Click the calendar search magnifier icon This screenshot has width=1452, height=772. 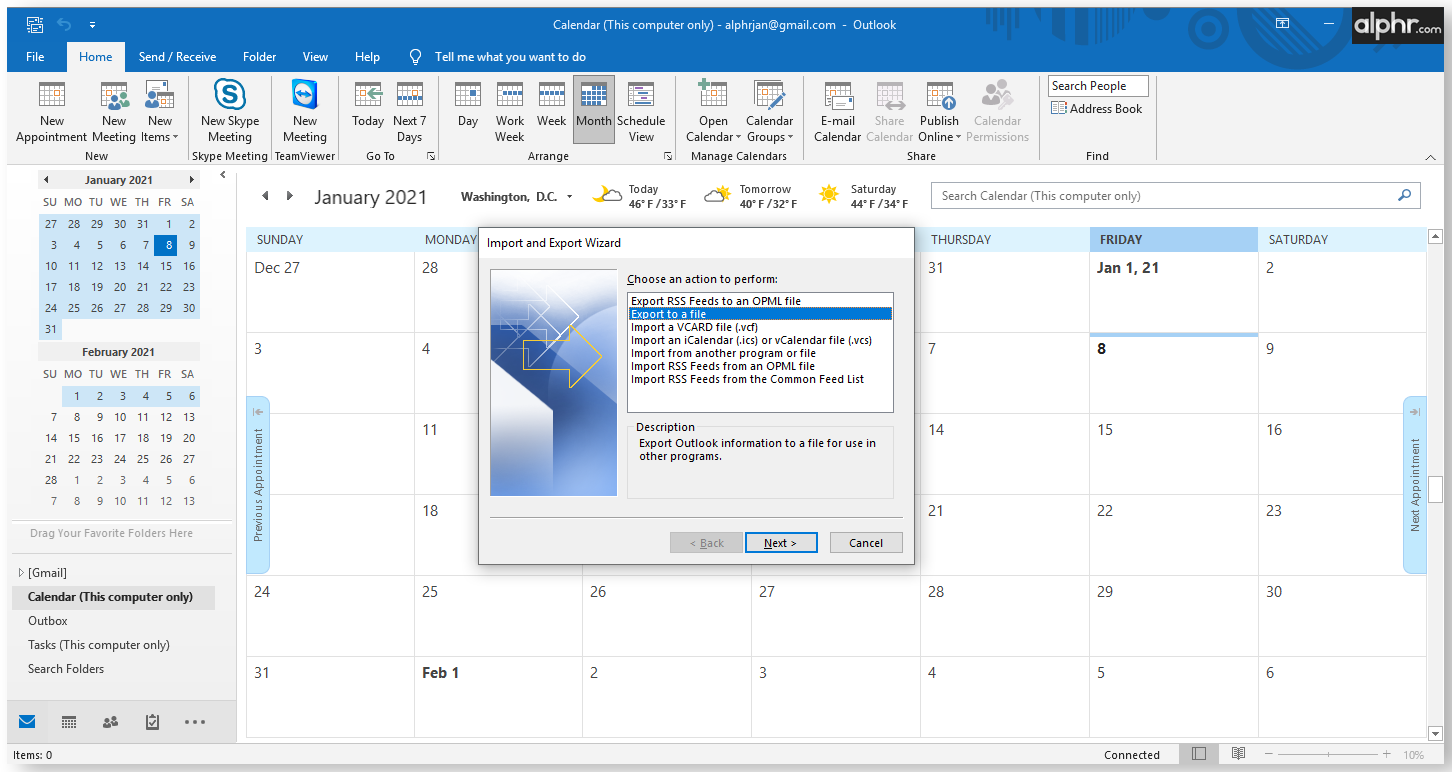[1405, 196]
